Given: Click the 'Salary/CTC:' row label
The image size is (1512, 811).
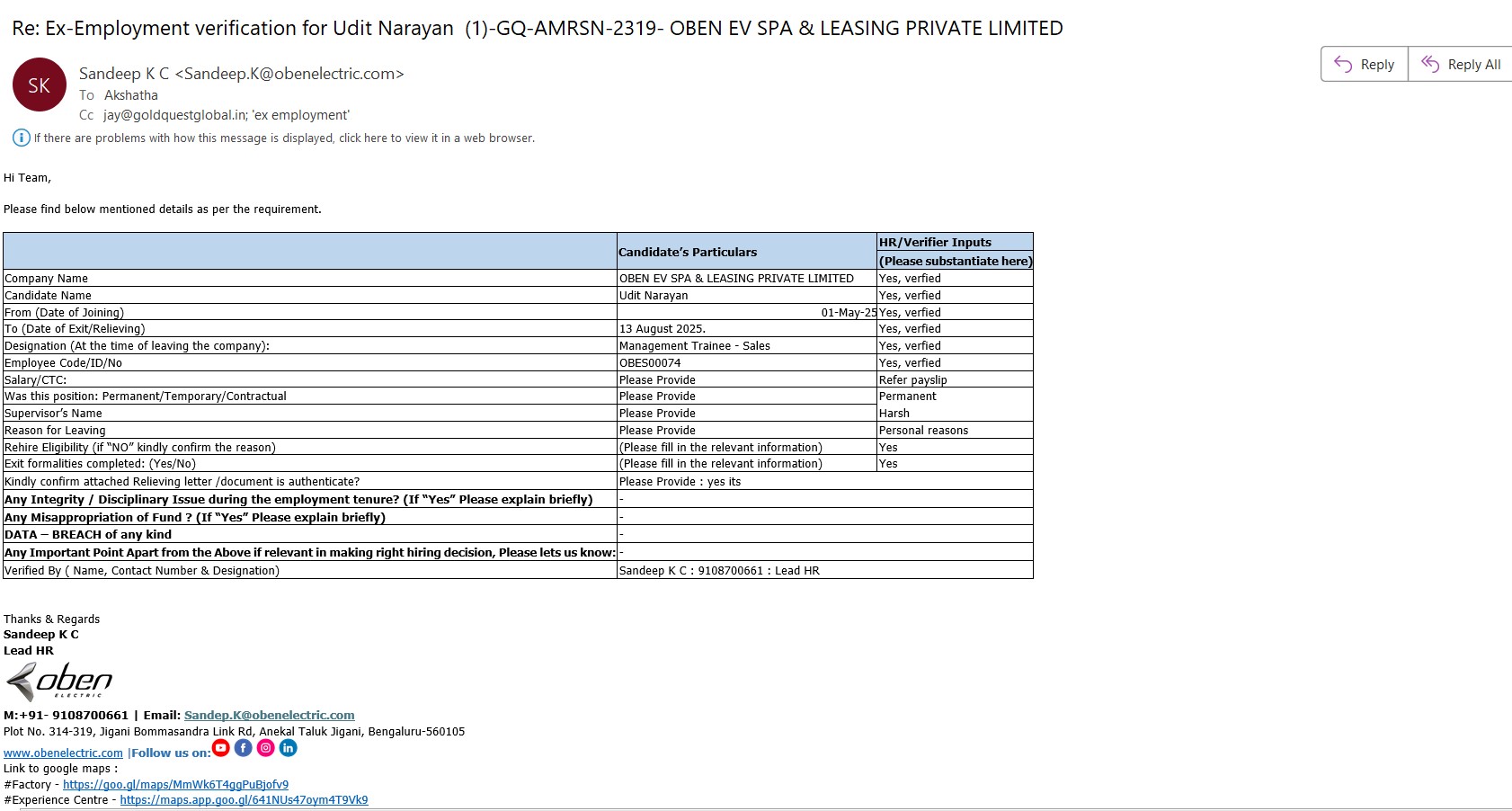Looking at the screenshot, I should point(35,380).
